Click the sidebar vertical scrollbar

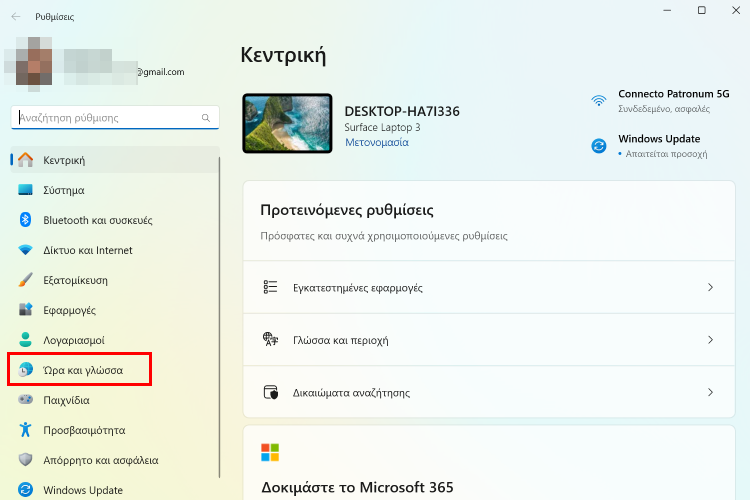coord(219,317)
